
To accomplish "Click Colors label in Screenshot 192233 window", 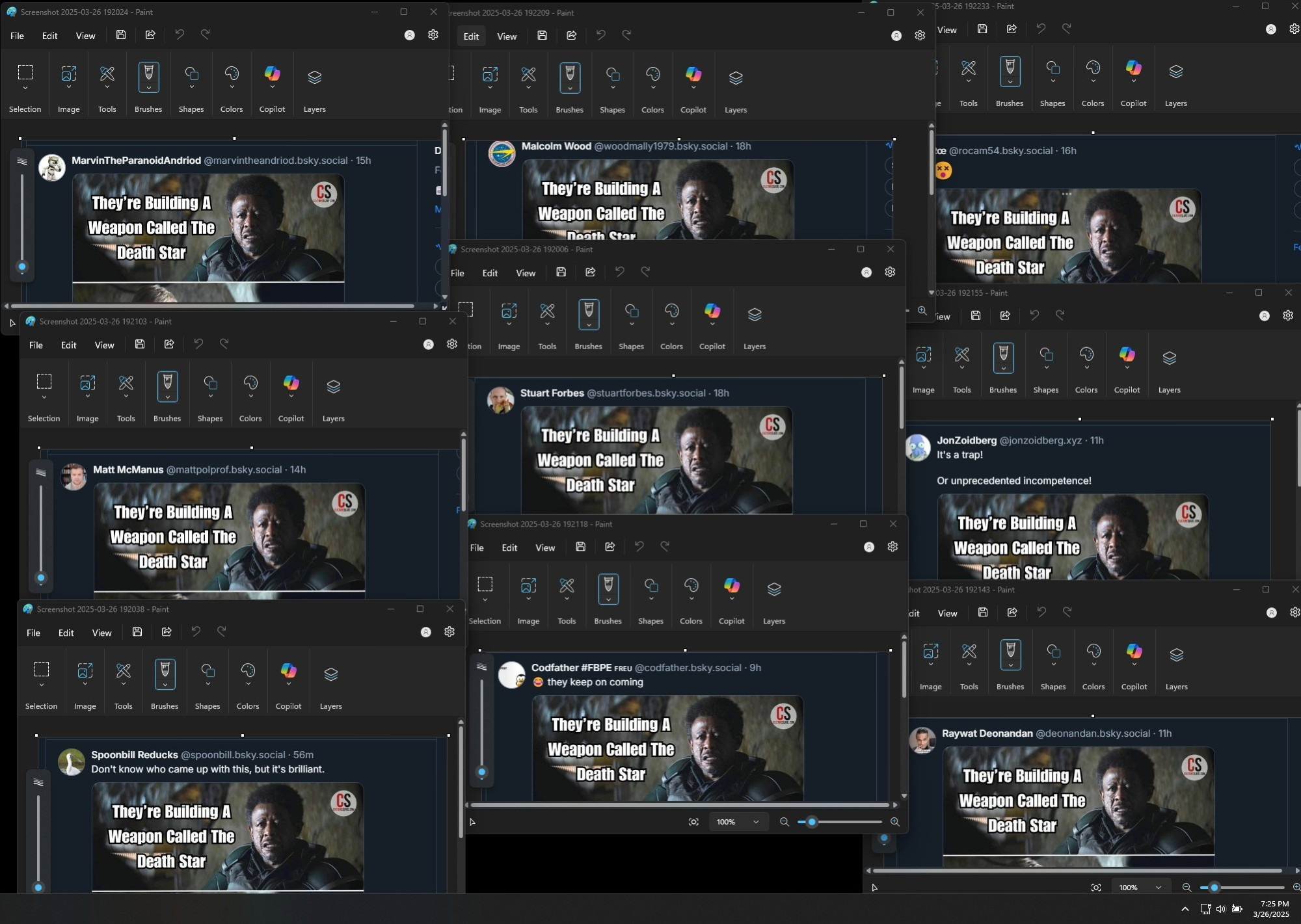I will tap(1092, 103).
